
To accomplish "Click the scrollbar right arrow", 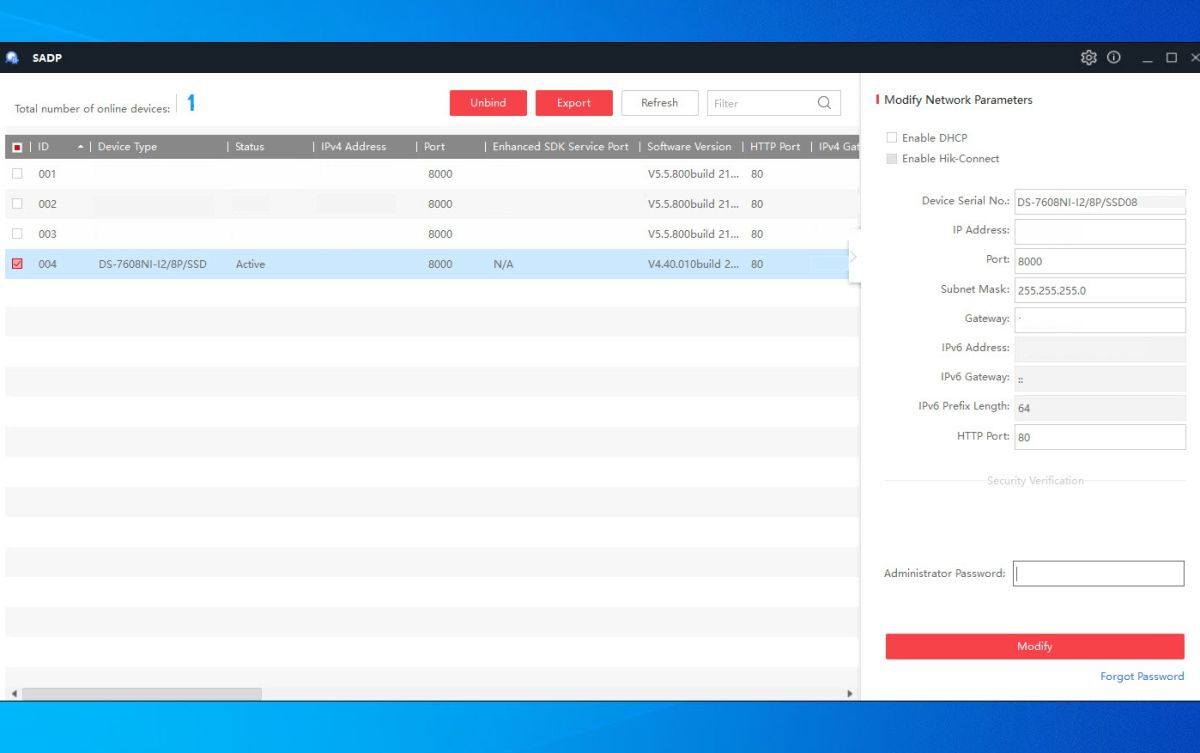I will click(x=850, y=693).
